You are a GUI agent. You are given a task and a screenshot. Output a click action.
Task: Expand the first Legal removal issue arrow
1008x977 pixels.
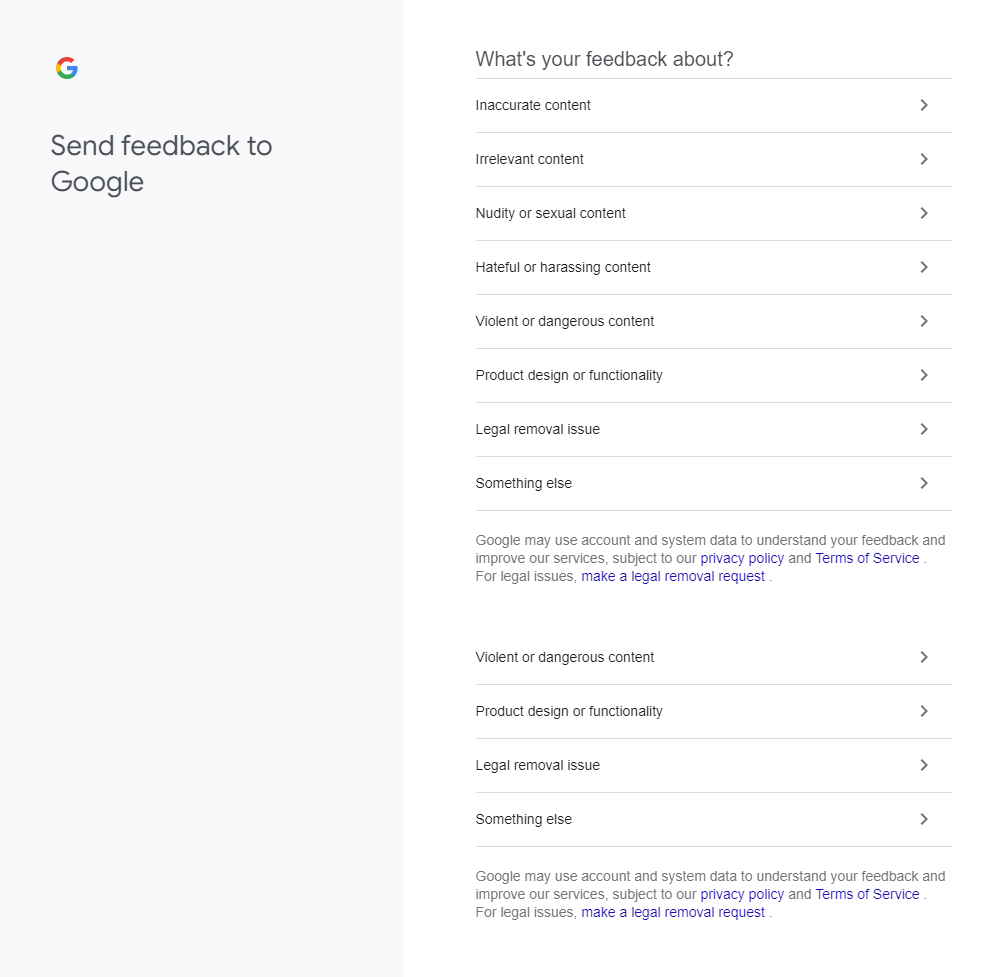(x=924, y=429)
